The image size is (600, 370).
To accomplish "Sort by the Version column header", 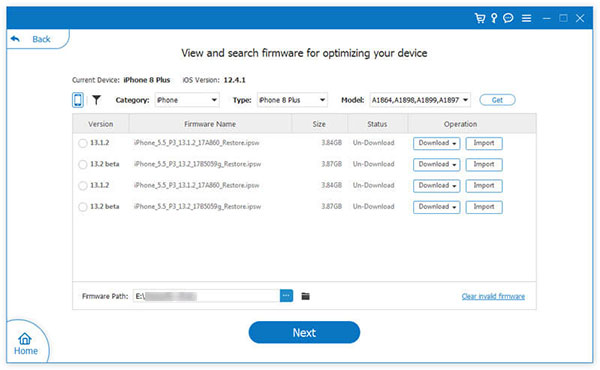I will [x=101, y=124].
